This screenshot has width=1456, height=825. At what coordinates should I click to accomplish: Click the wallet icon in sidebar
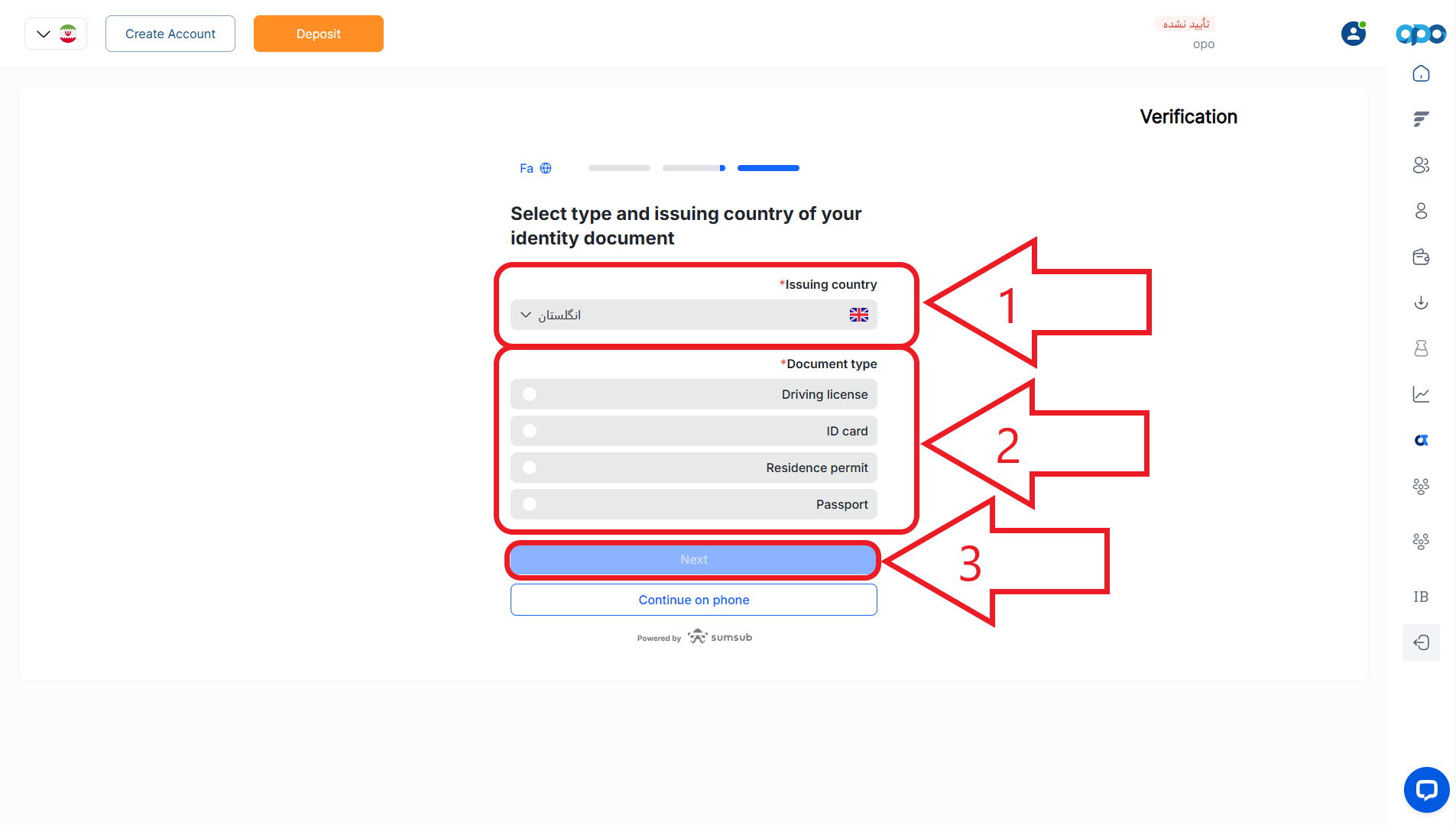1421,257
